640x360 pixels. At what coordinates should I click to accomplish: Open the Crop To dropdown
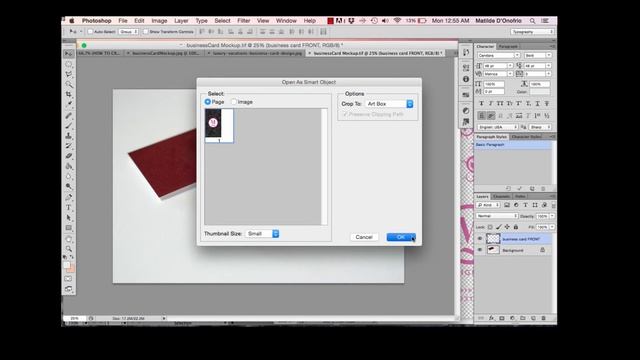(x=389, y=104)
